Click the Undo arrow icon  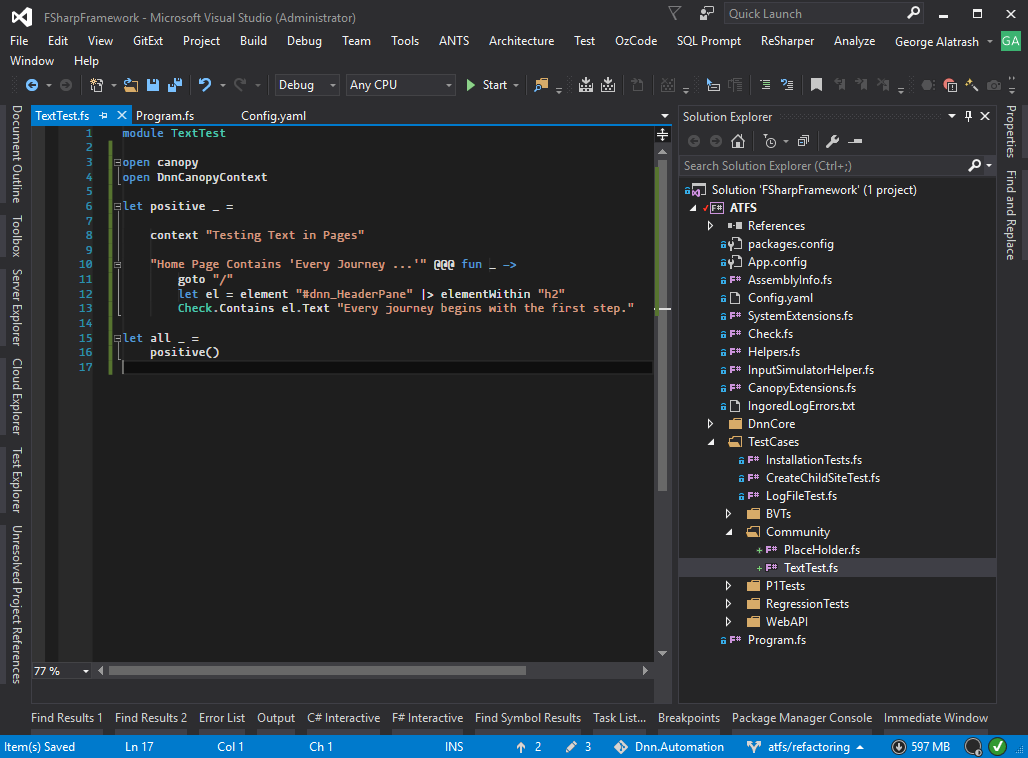click(x=205, y=85)
